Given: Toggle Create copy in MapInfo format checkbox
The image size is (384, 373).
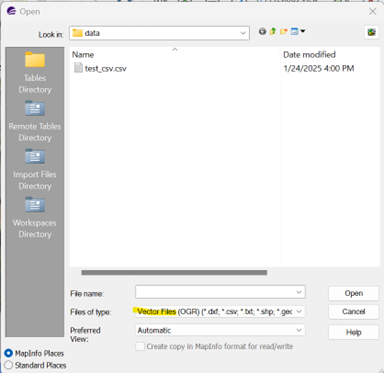Looking at the screenshot, I should [x=140, y=346].
